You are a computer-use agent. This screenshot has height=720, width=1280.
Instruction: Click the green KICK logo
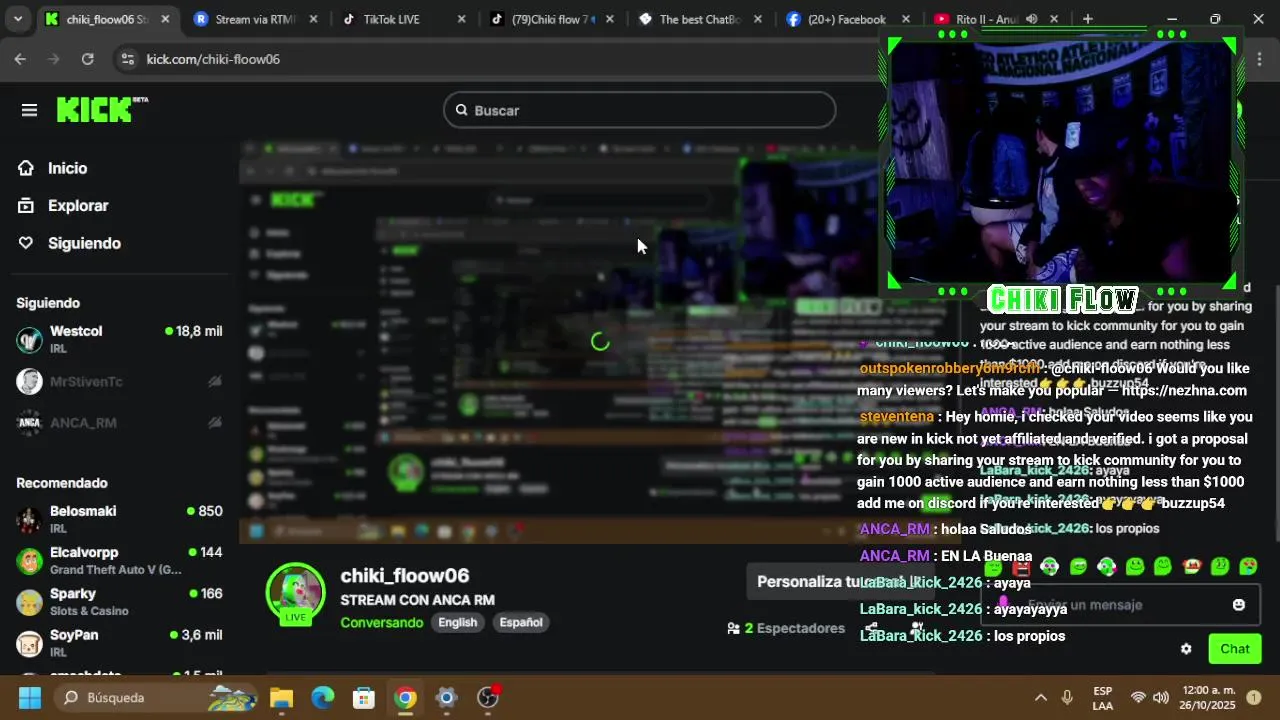101,109
